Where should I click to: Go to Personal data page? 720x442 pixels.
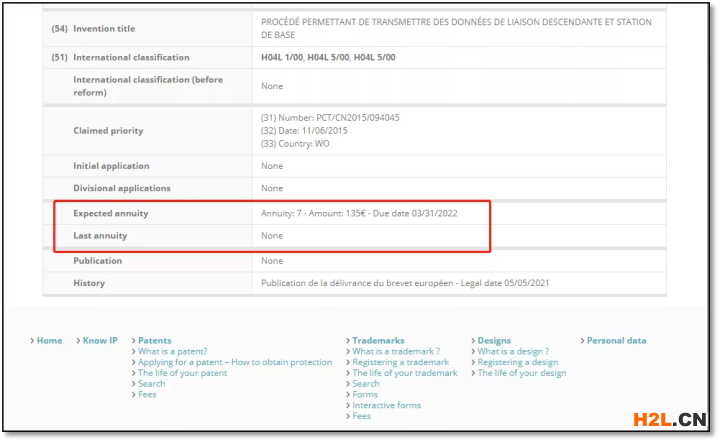tap(616, 341)
